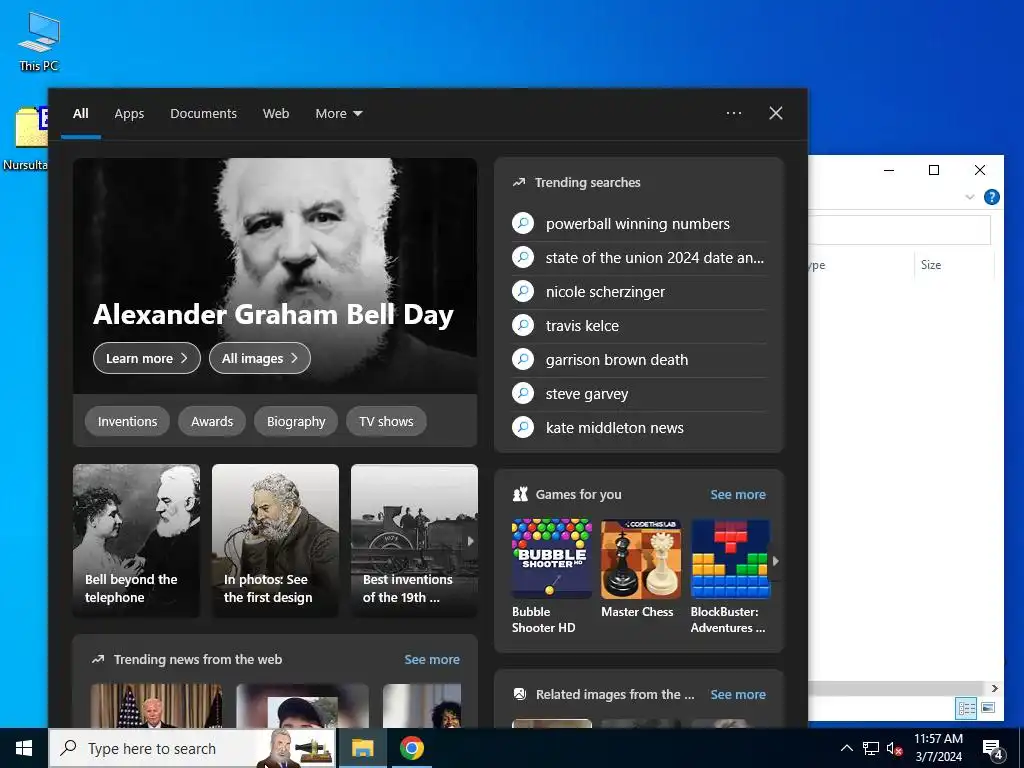1024x768 pixels.
Task: Click next arrow on Bell image cards
Action: tap(470, 541)
